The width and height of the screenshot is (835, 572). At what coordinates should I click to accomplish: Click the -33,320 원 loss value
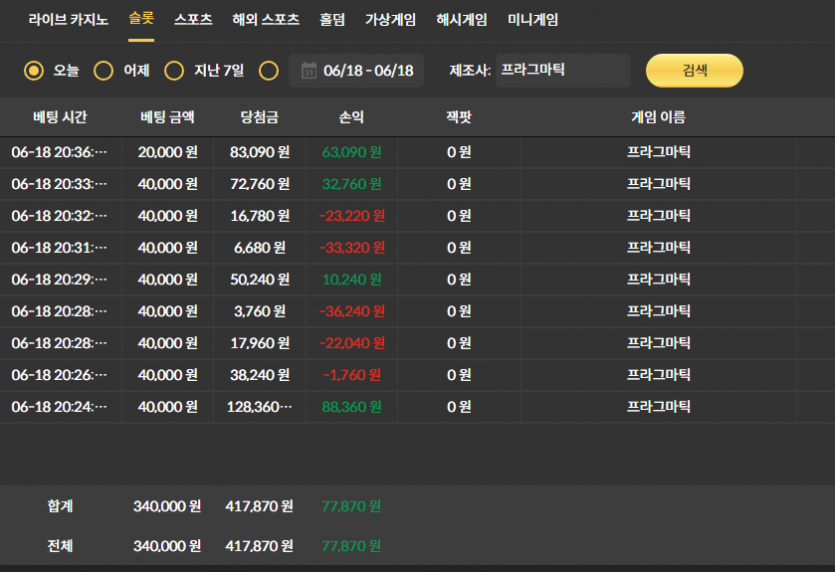351,248
